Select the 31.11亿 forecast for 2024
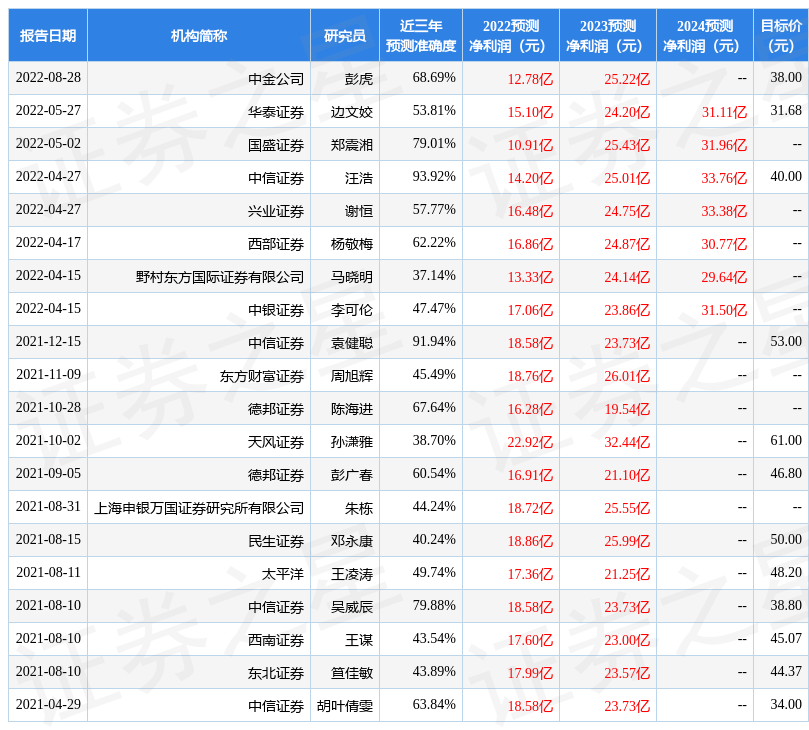809x730 pixels. [724, 112]
